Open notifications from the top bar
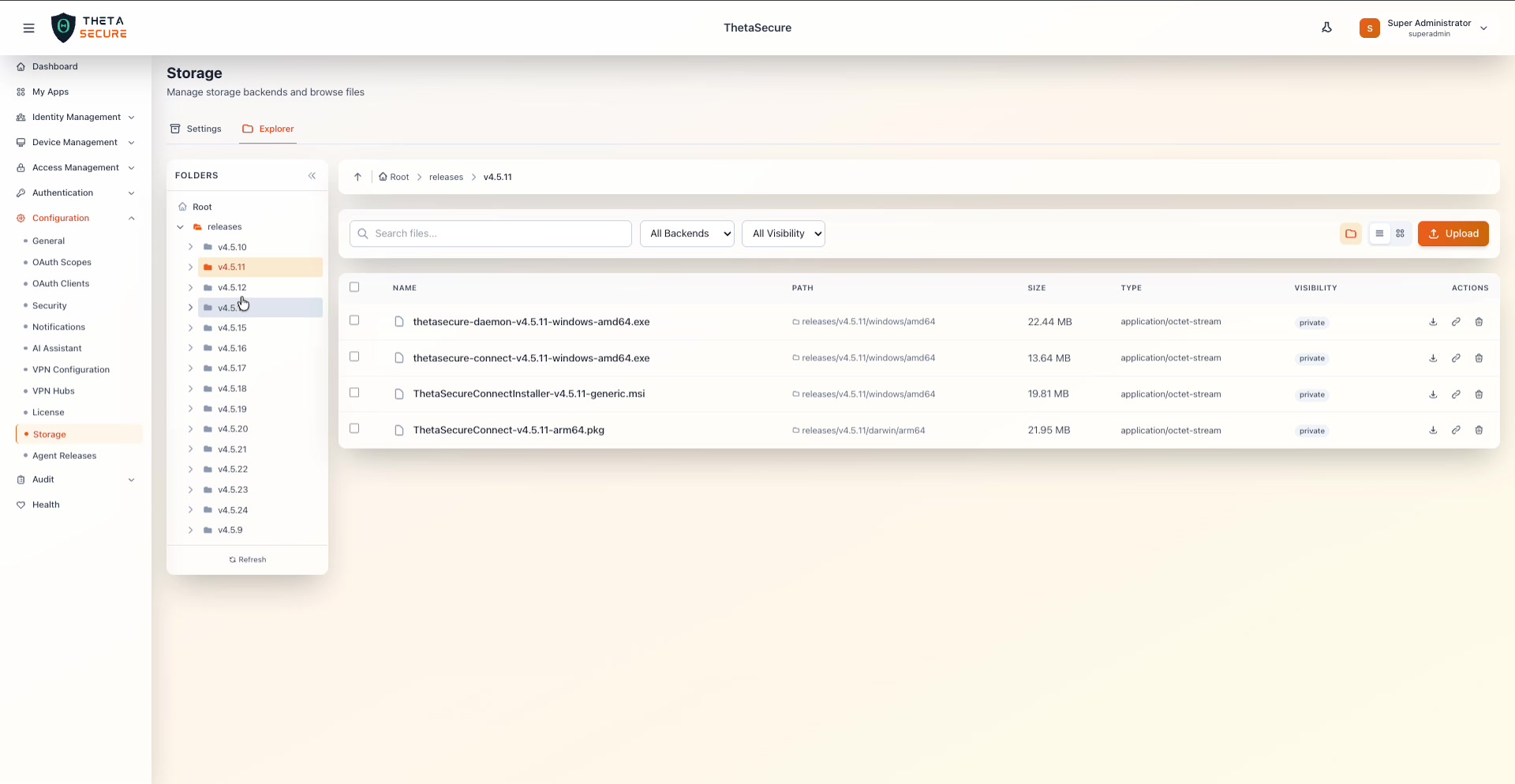This screenshot has width=1515, height=784. [1327, 27]
